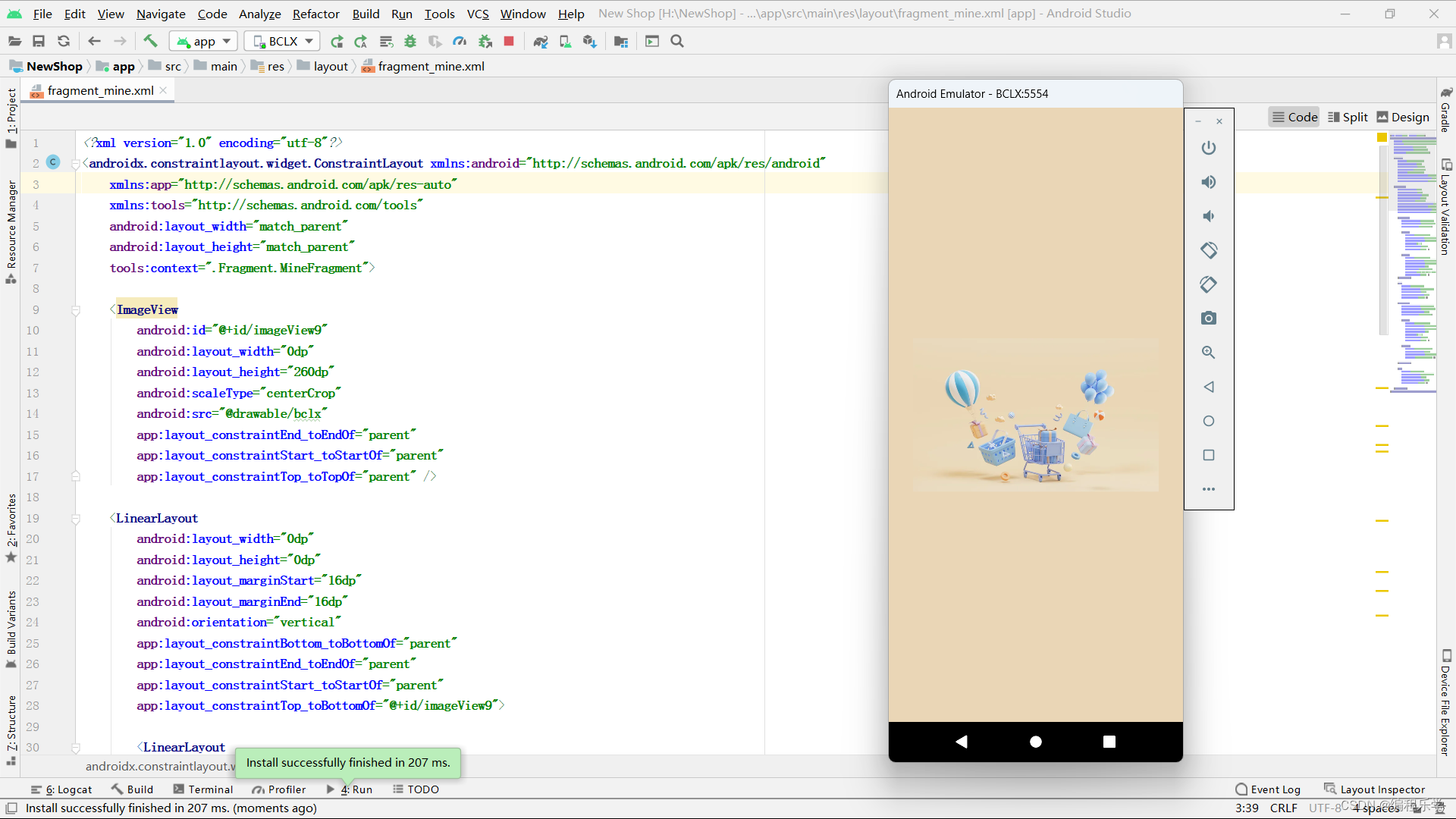Open the app run configuration dropdown
The height and width of the screenshot is (819, 1456).
click(203, 42)
